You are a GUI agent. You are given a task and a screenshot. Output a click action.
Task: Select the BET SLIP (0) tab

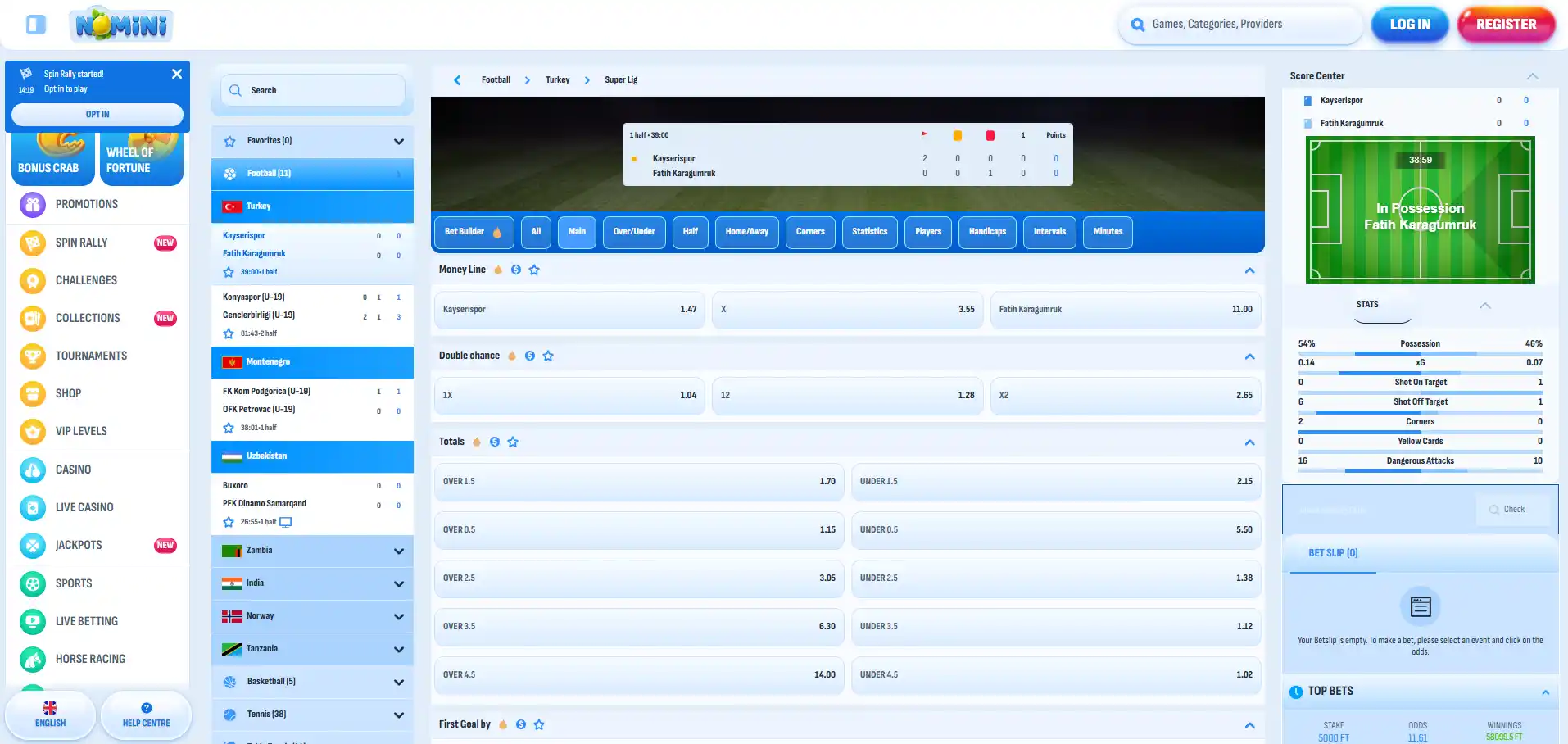(x=1333, y=553)
